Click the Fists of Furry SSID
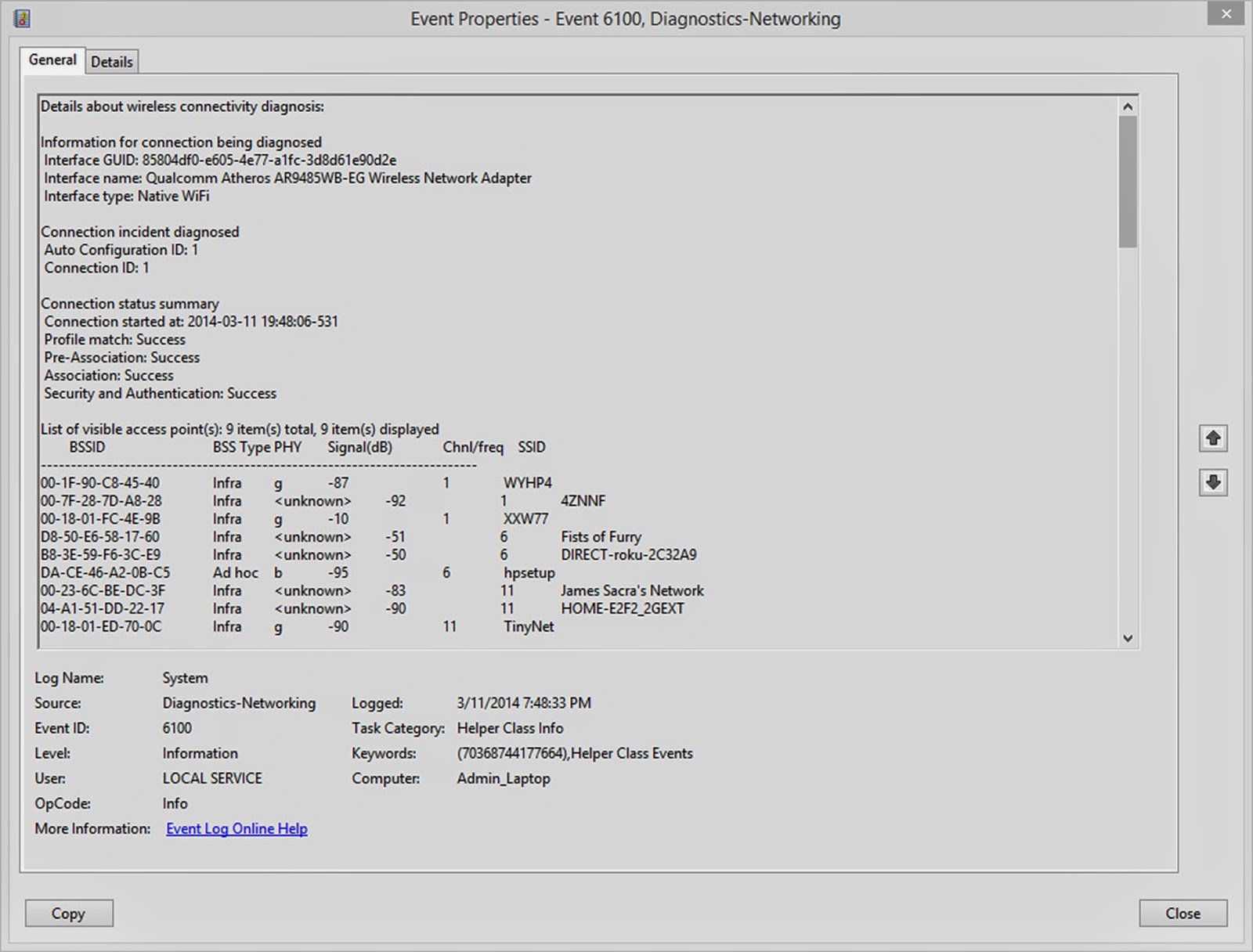1253x952 pixels. [x=601, y=537]
